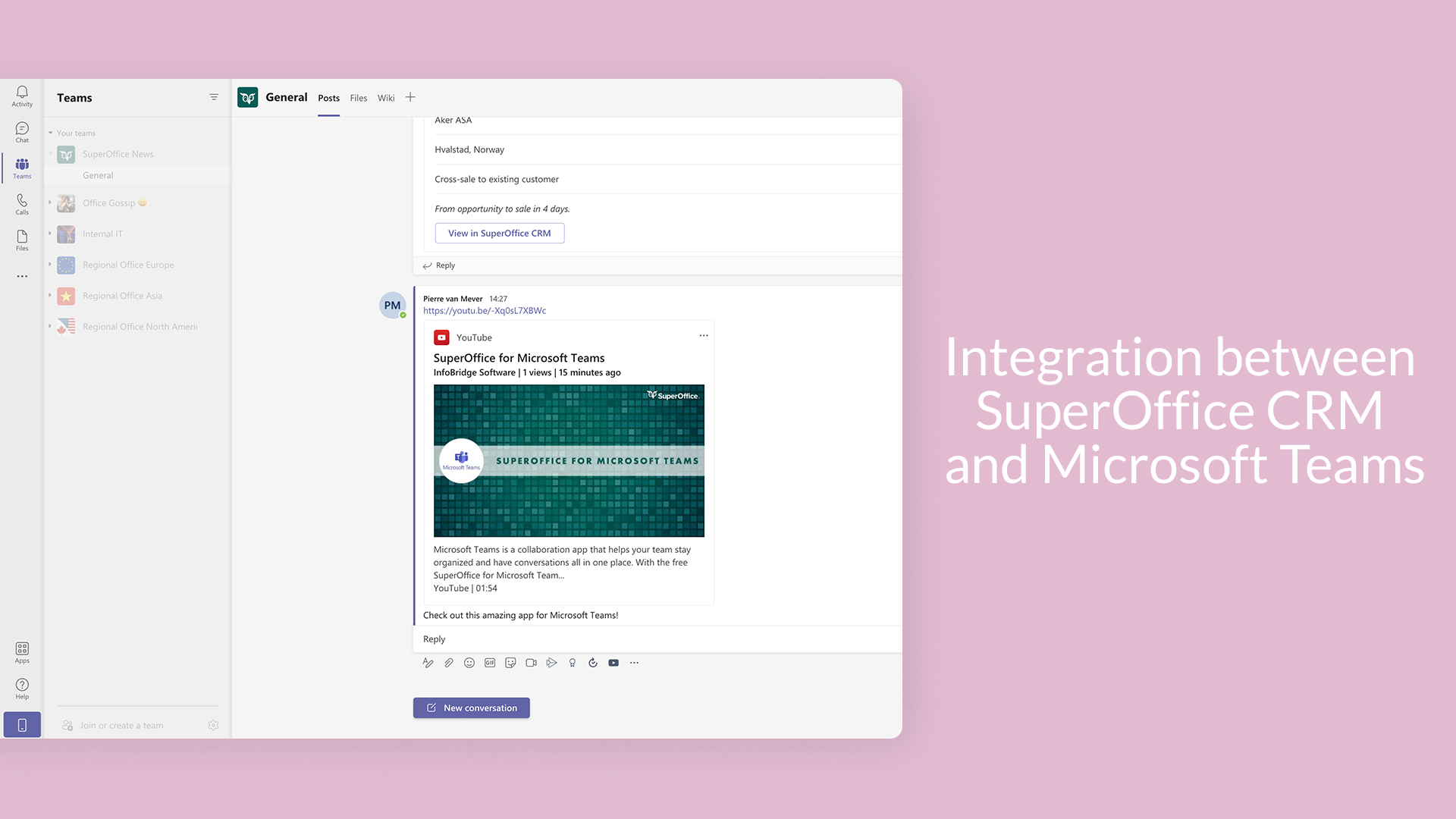Open the Files sidebar section
The width and height of the screenshot is (1456, 819).
click(x=22, y=240)
